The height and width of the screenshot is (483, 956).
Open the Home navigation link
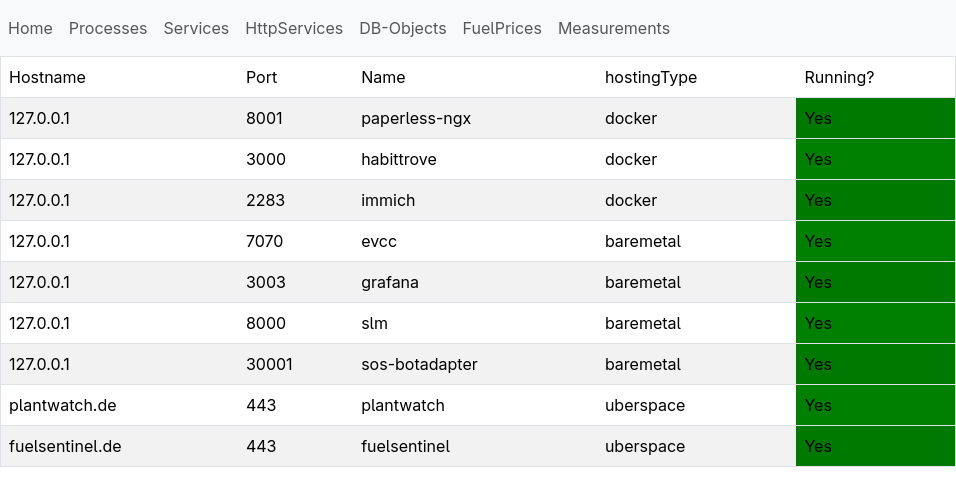pos(30,29)
